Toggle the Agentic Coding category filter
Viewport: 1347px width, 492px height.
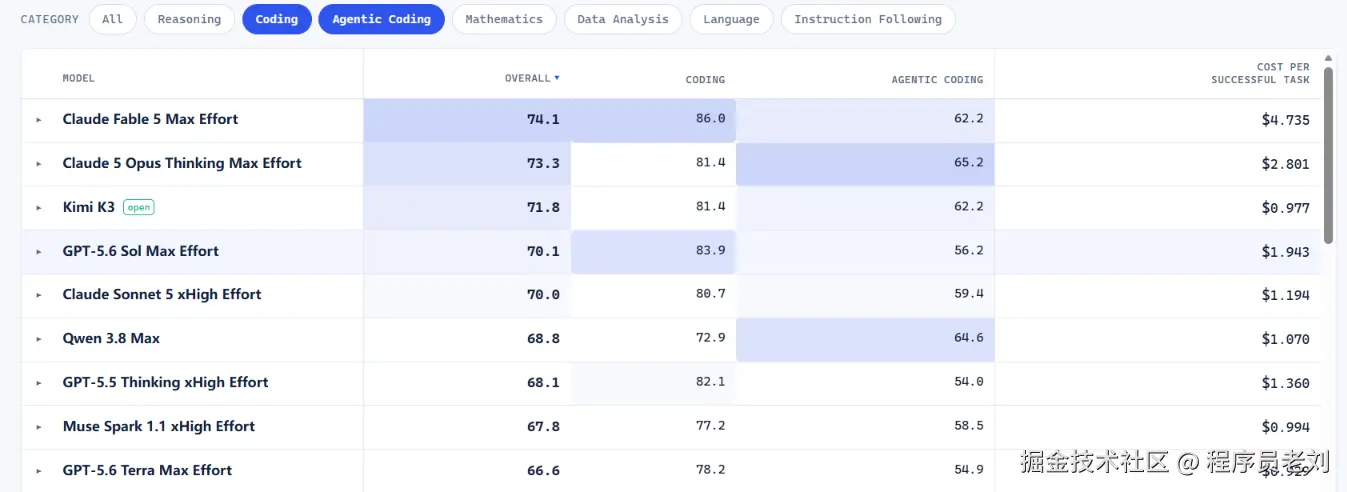(x=381, y=19)
